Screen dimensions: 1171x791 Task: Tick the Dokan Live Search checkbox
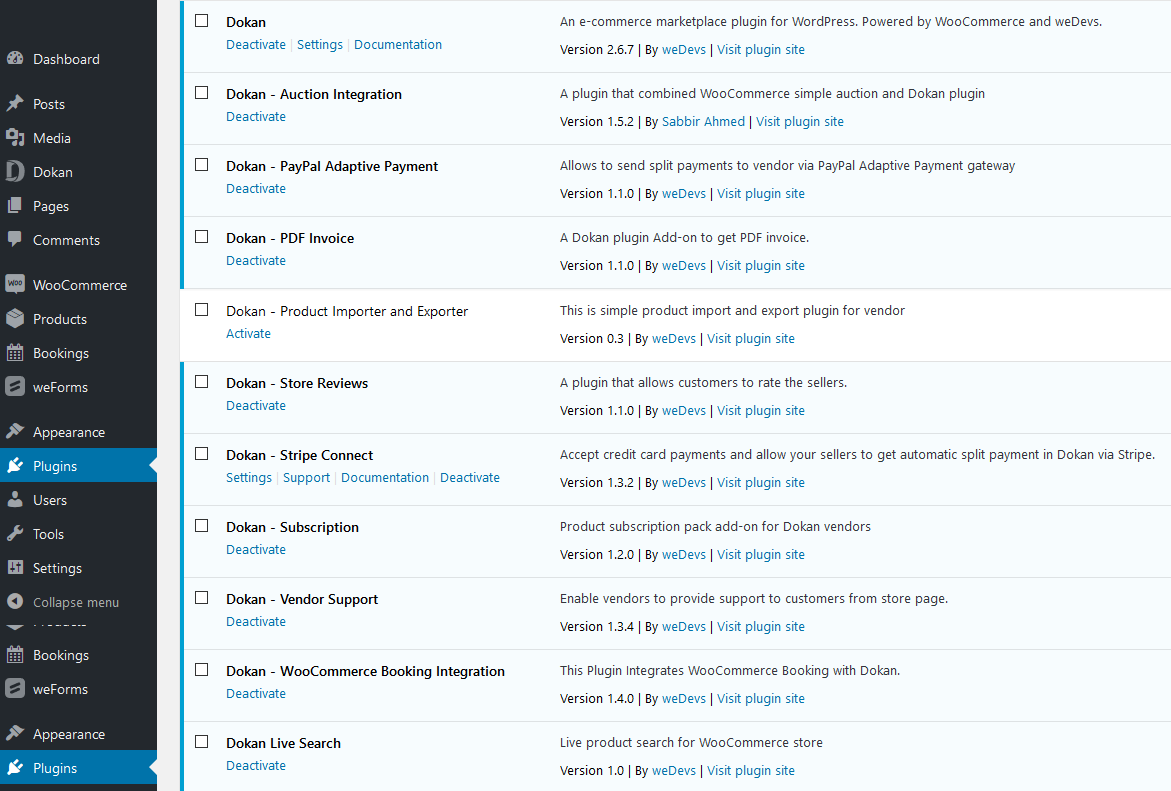pos(202,742)
